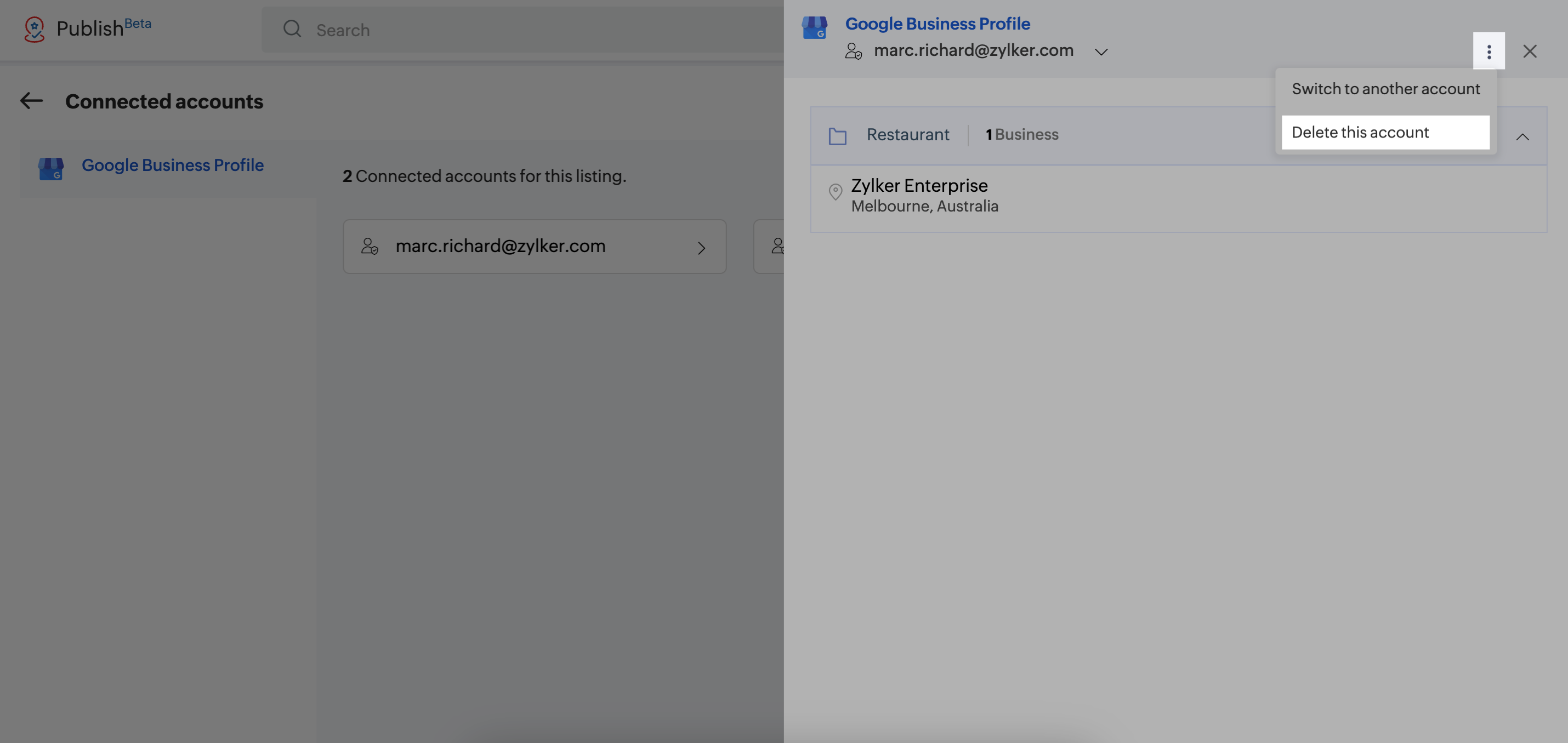The image size is (1568, 743).
Task: Click the Restaurant group label
Action: pos(907,134)
